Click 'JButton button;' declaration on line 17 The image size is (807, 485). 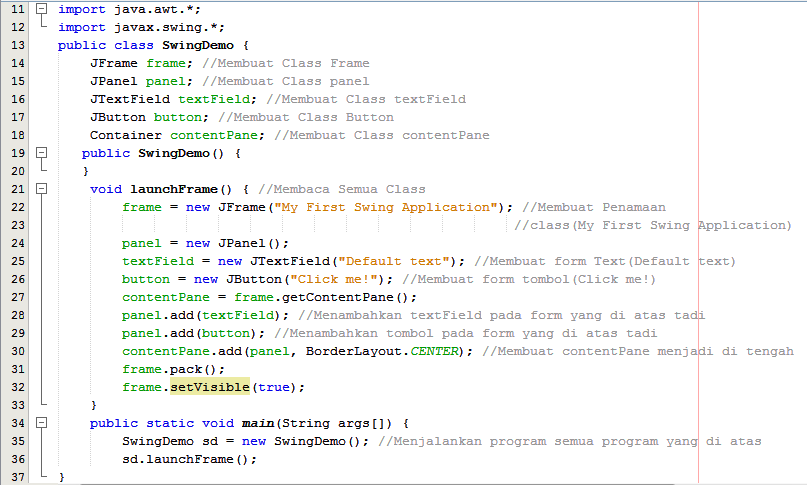149,117
